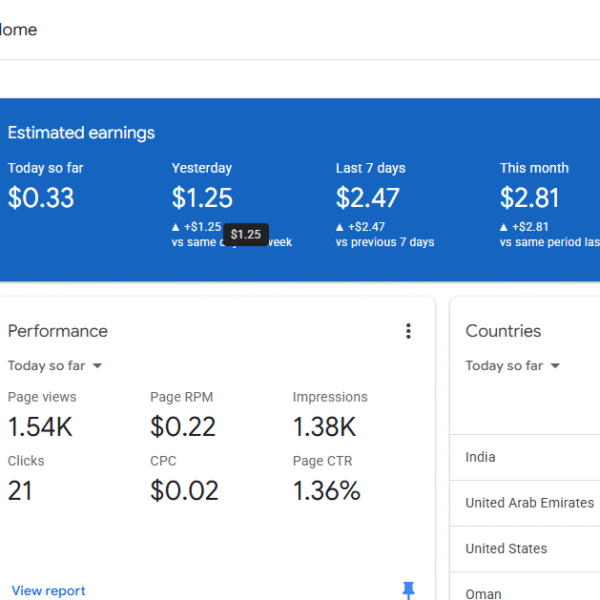Click the Today so far earnings $0.33
The image size is (600, 600).
point(41,198)
